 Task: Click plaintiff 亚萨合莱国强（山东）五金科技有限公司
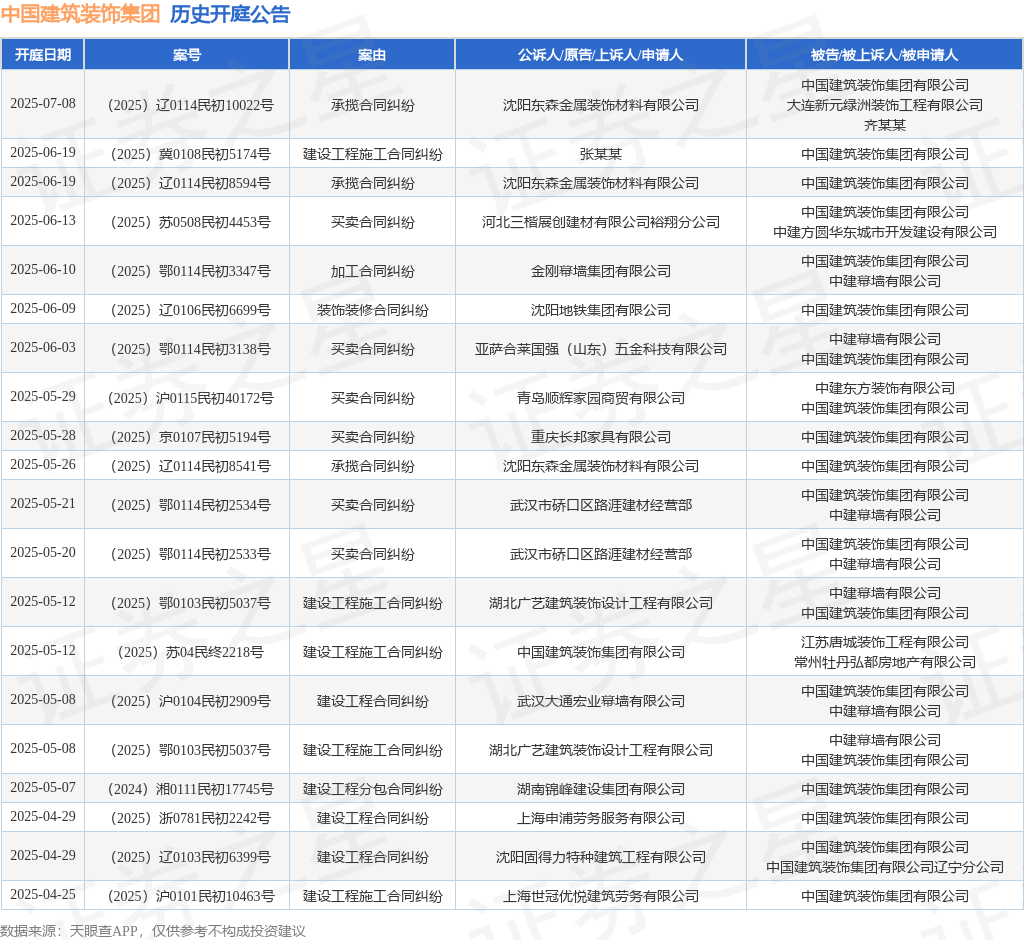pyautogui.click(x=601, y=349)
